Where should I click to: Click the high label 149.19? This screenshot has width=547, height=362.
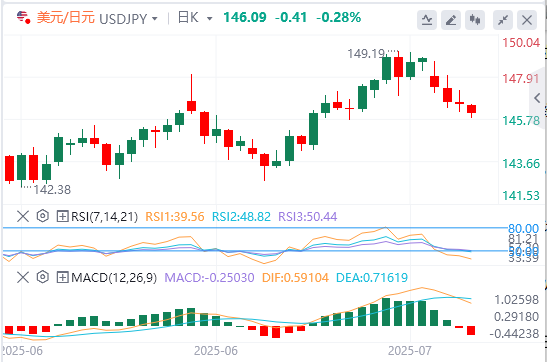[366, 54]
